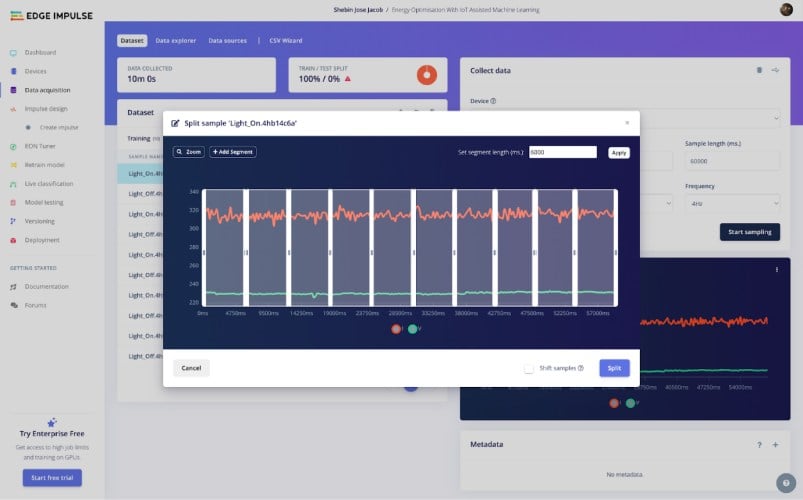803x500 pixels.
Task: Open the Frequency dropdown
Action: point(732,203)
